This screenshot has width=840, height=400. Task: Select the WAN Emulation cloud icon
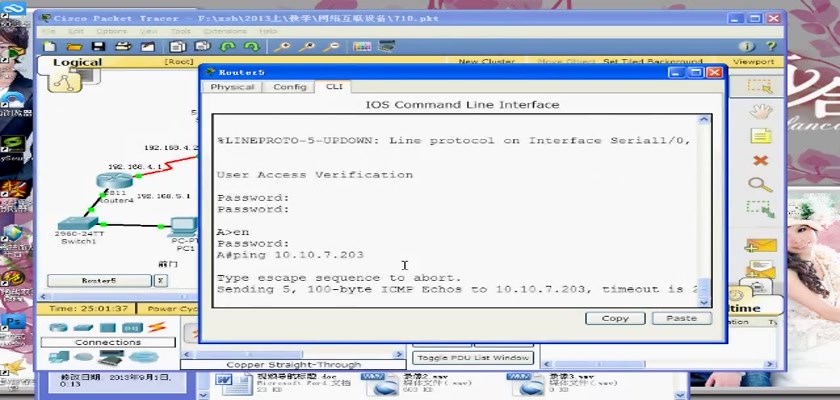click(83, 357)
